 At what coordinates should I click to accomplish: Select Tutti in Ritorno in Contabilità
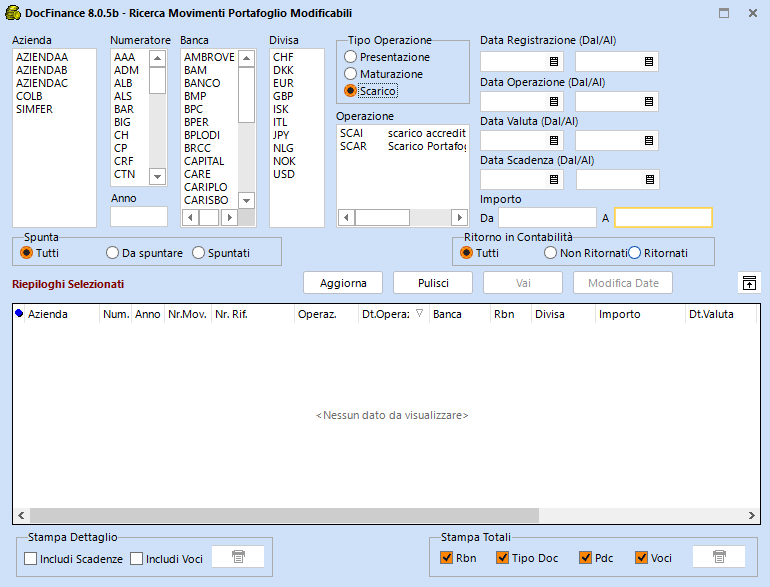466,253
